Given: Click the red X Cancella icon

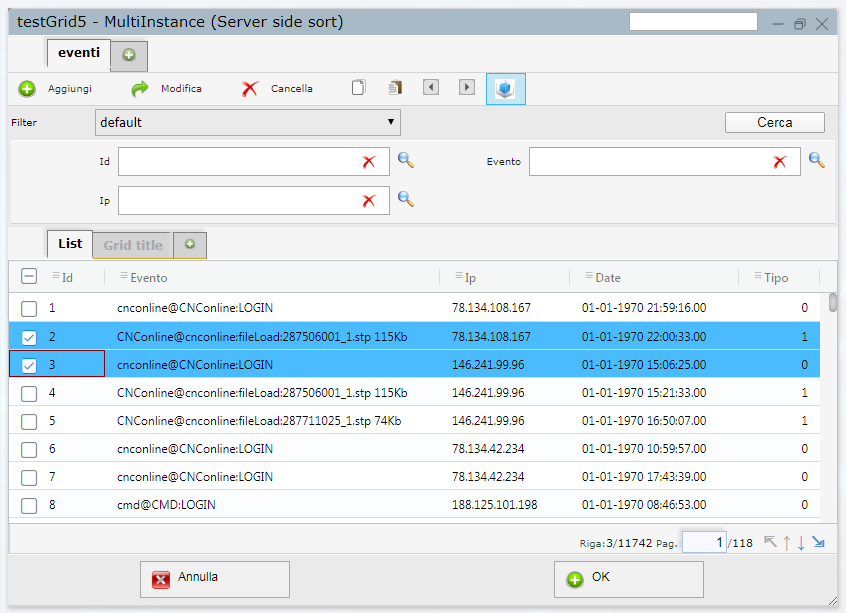Looking at the screenshot, I should point(250,89).
